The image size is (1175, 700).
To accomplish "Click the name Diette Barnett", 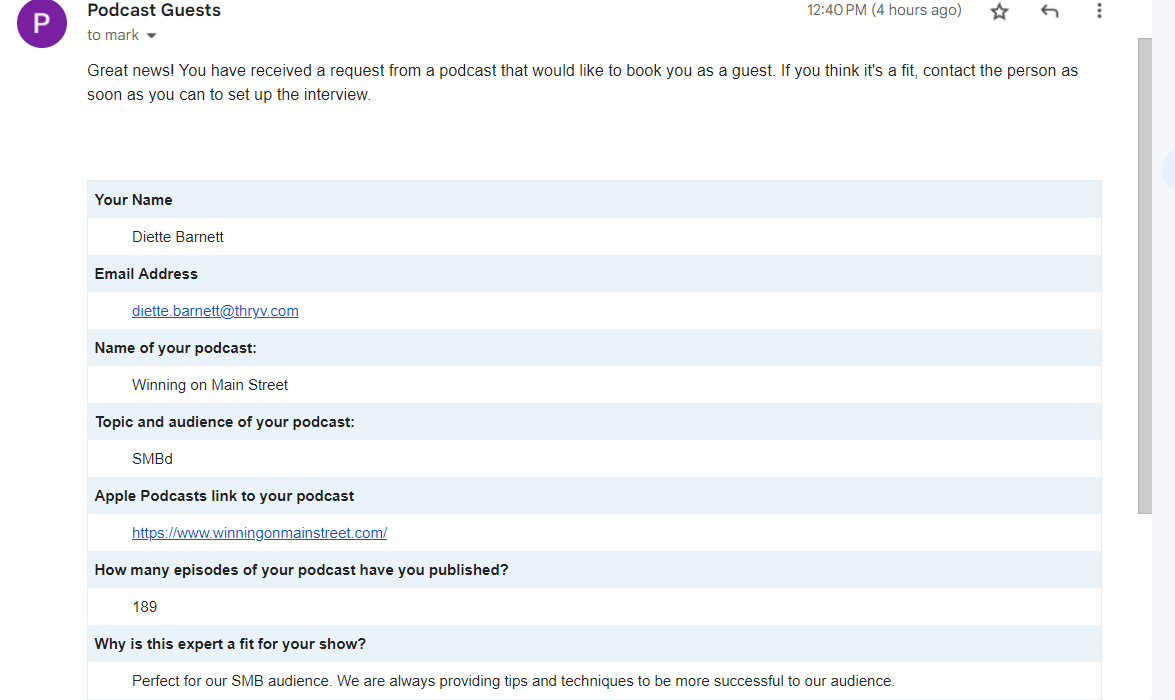I will point(178,237).
